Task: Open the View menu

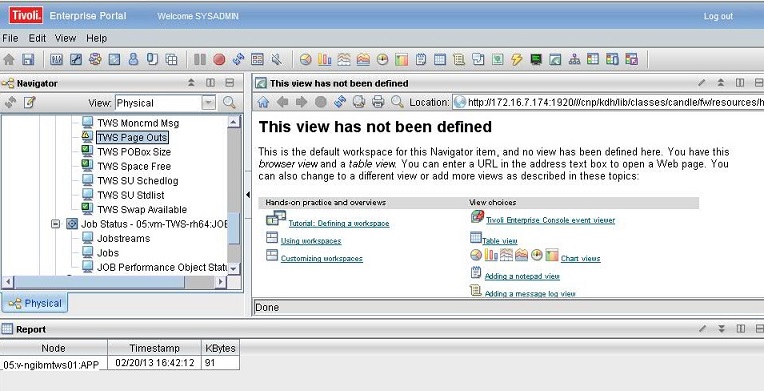Action: pos(65,38)
